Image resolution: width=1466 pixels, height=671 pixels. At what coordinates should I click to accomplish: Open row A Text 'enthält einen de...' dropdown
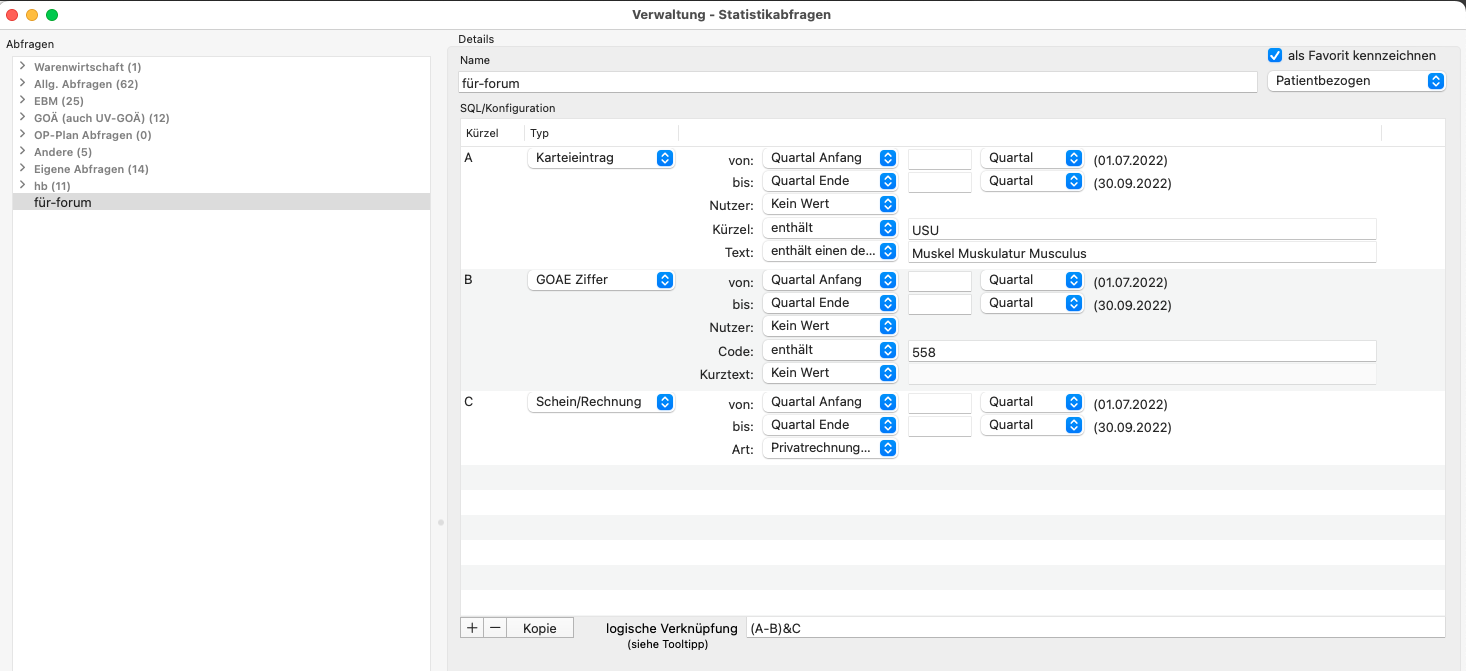click(830, 251)
